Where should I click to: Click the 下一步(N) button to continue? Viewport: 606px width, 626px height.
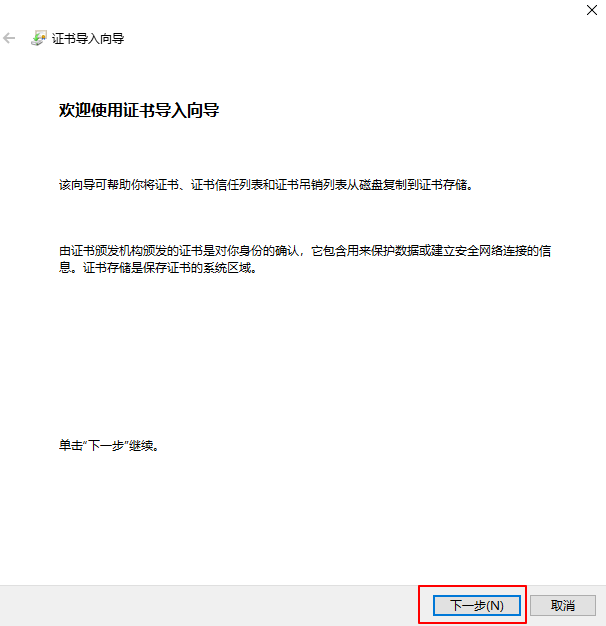(476, 605)
